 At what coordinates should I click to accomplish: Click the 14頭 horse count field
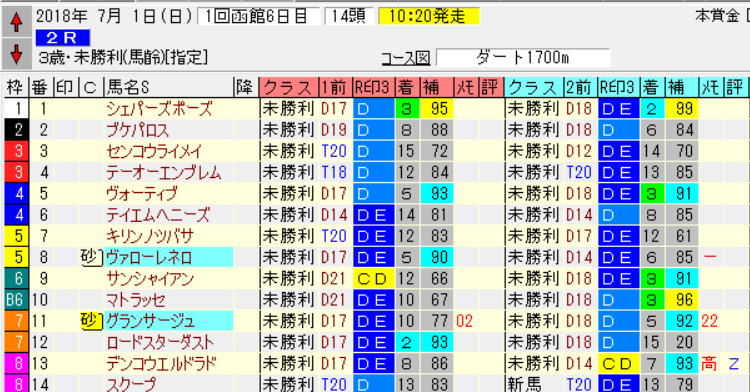(x=349, y=16)
